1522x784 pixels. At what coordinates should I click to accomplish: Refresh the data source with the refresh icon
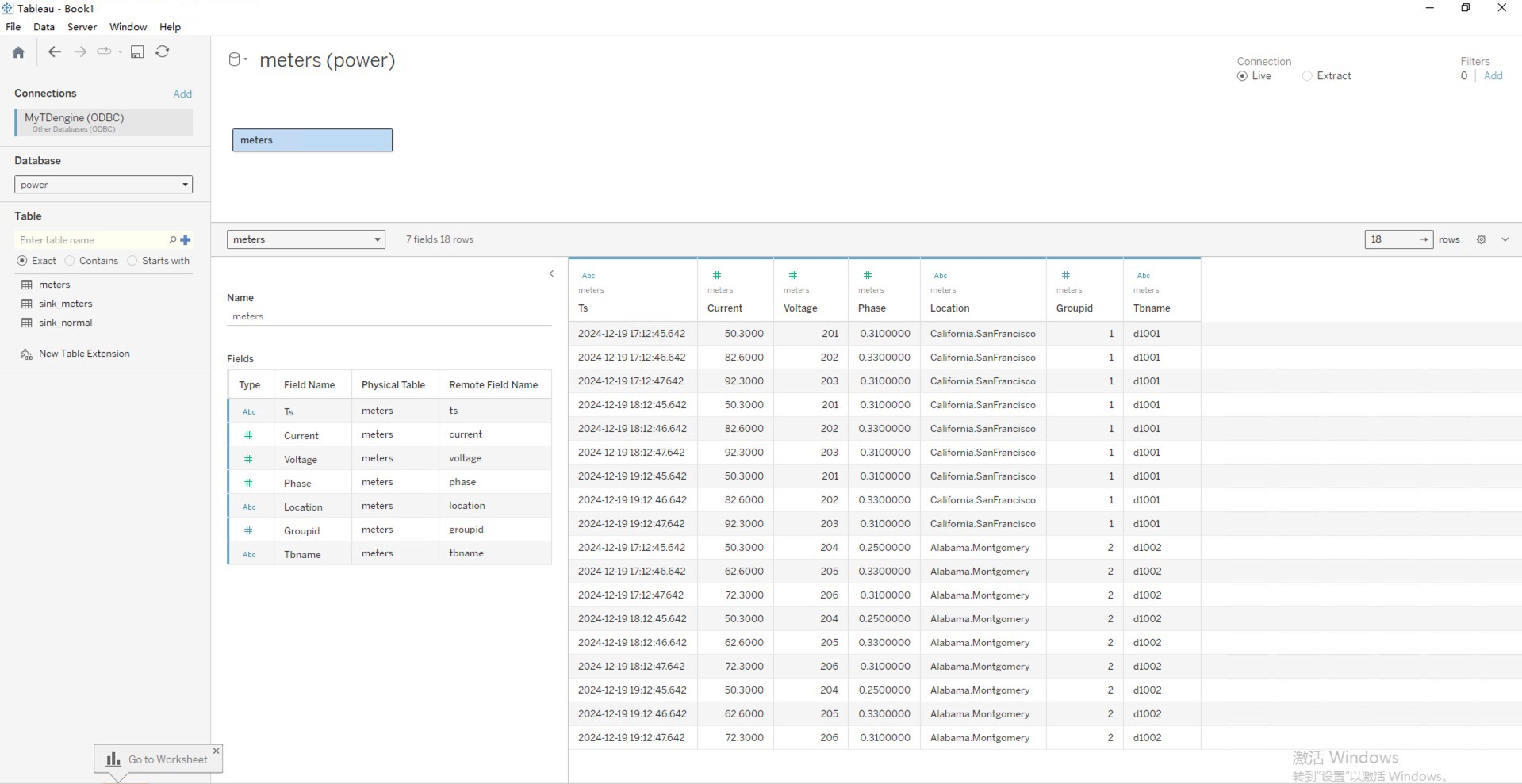pyautogui.click(x=163, y=52)
